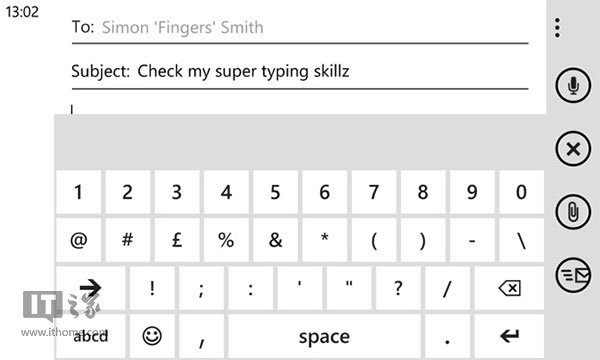Viewport: 600px width, 360px height.
Task: Focus the To recipient field
Action: click(300, 28)
